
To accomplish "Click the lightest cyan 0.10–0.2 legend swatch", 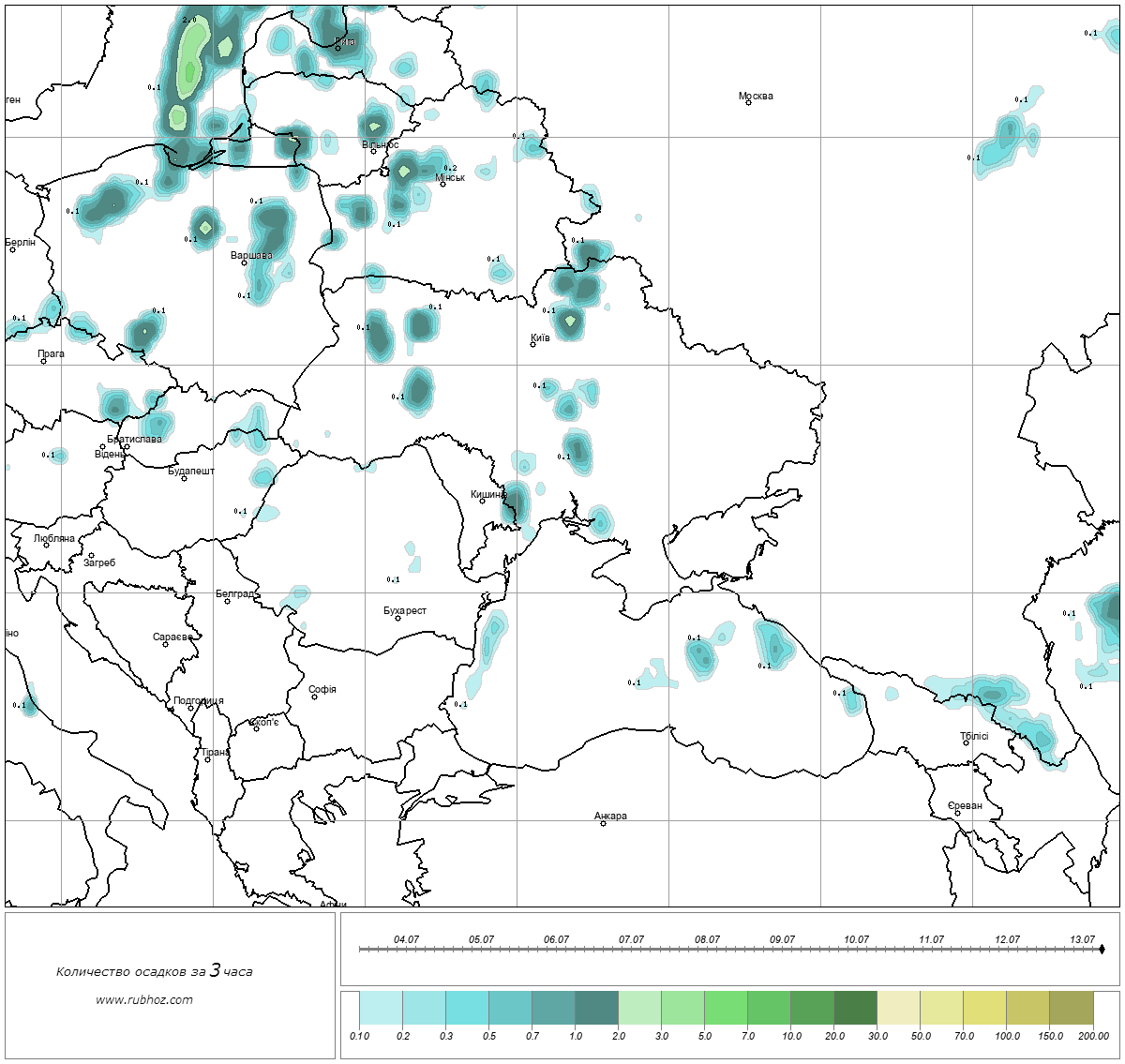I will click(x=381, y=1011).
